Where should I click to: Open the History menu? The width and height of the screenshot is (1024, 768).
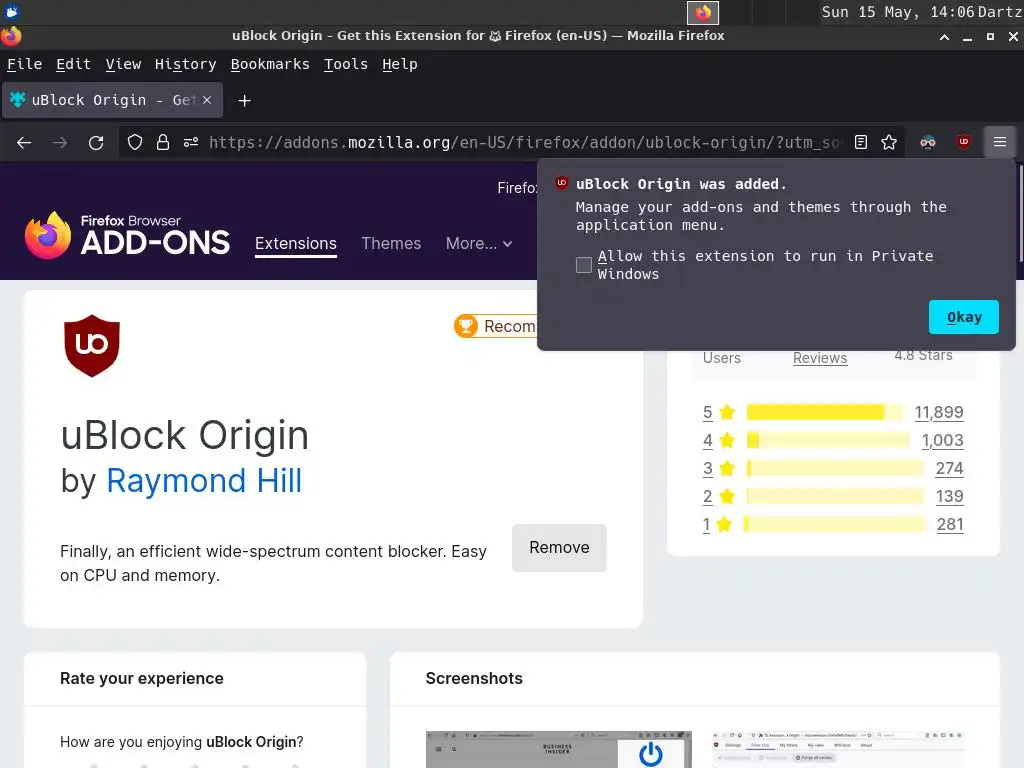[185, 64]
